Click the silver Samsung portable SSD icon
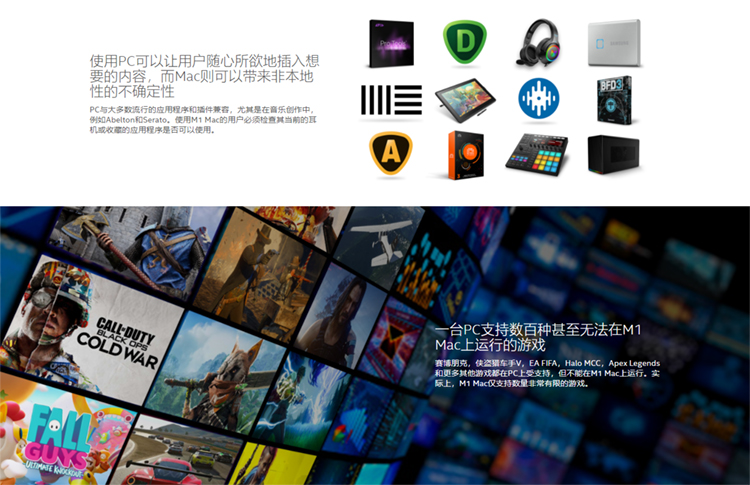 [614, 43]
